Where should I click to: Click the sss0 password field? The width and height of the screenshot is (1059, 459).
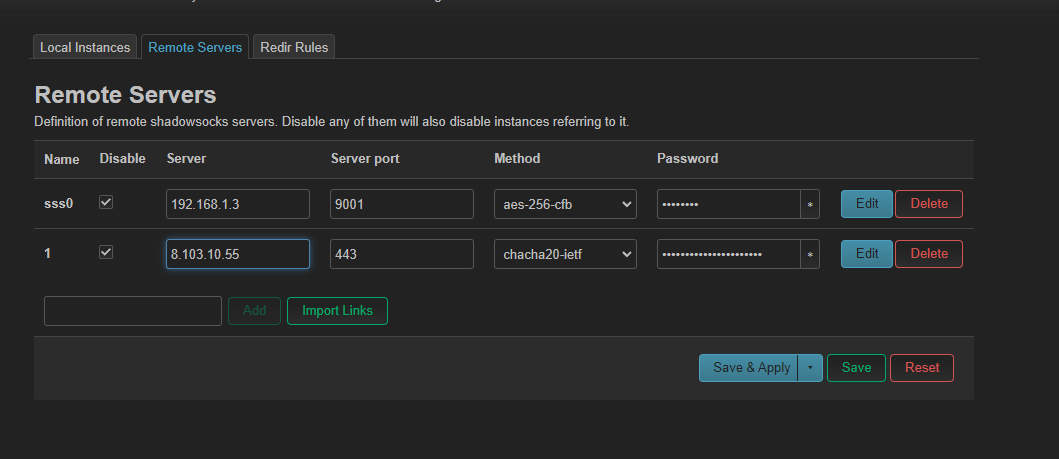(x=729, y=204)
